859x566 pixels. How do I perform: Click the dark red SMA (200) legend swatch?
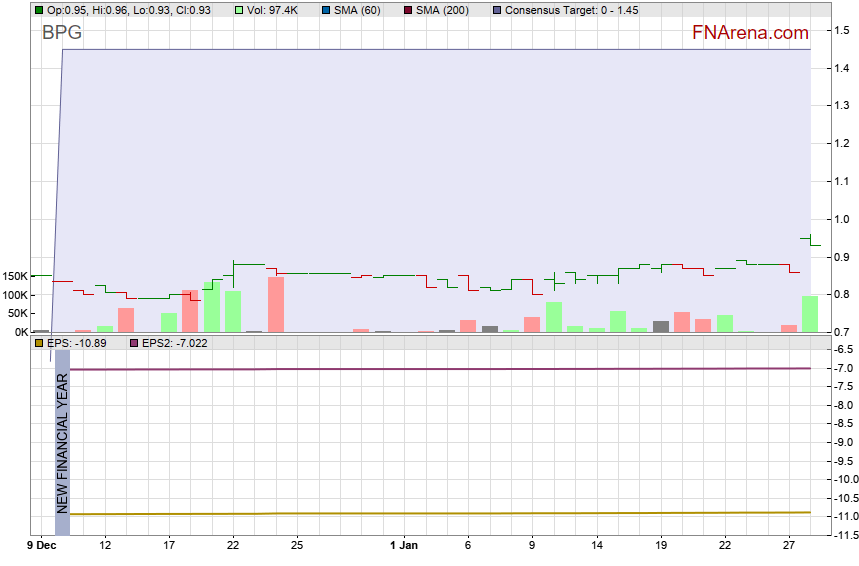click(407, 9)
